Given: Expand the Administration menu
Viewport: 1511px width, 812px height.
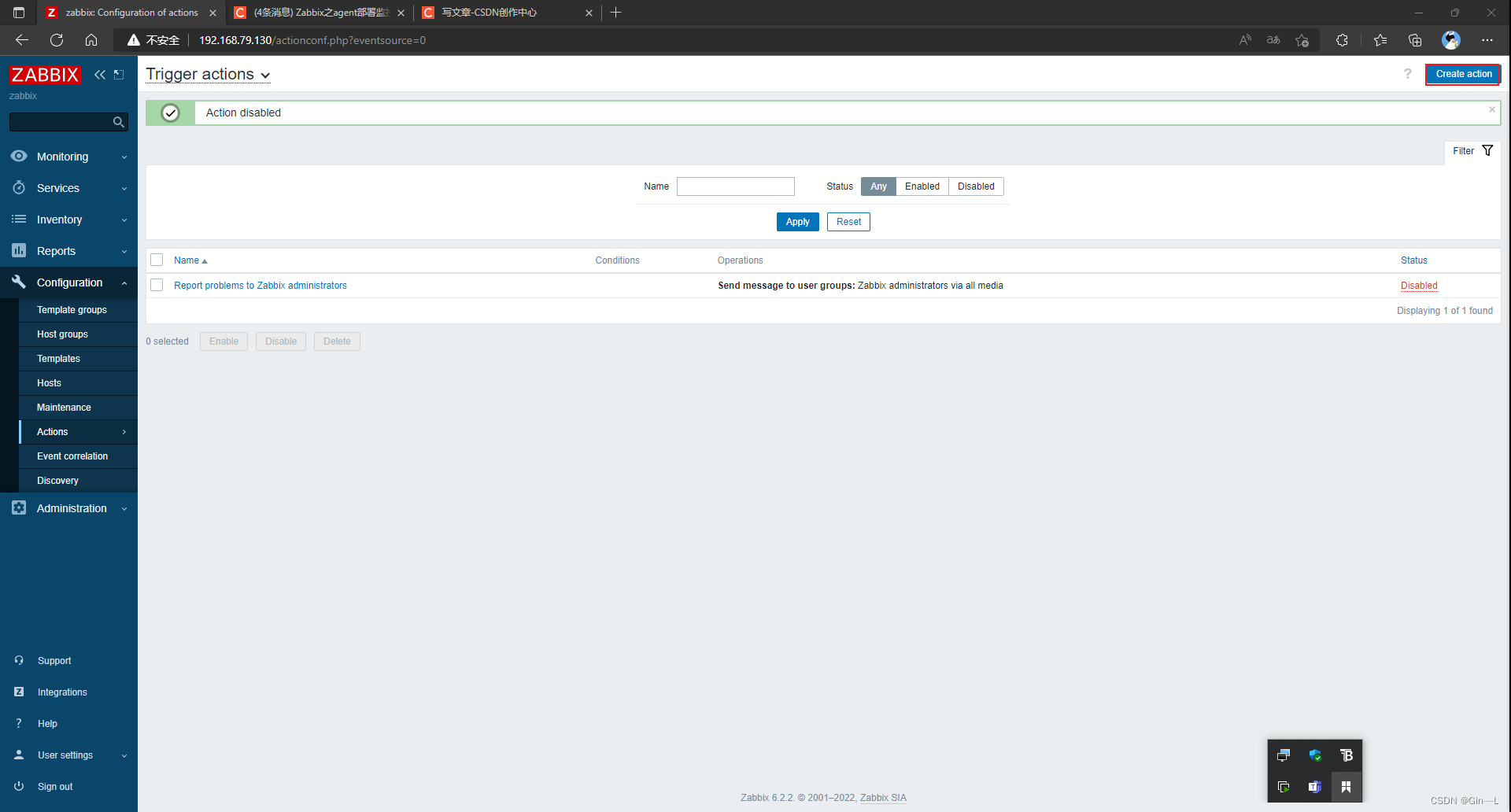Looking at the screenshot, I should pos(124,509).
